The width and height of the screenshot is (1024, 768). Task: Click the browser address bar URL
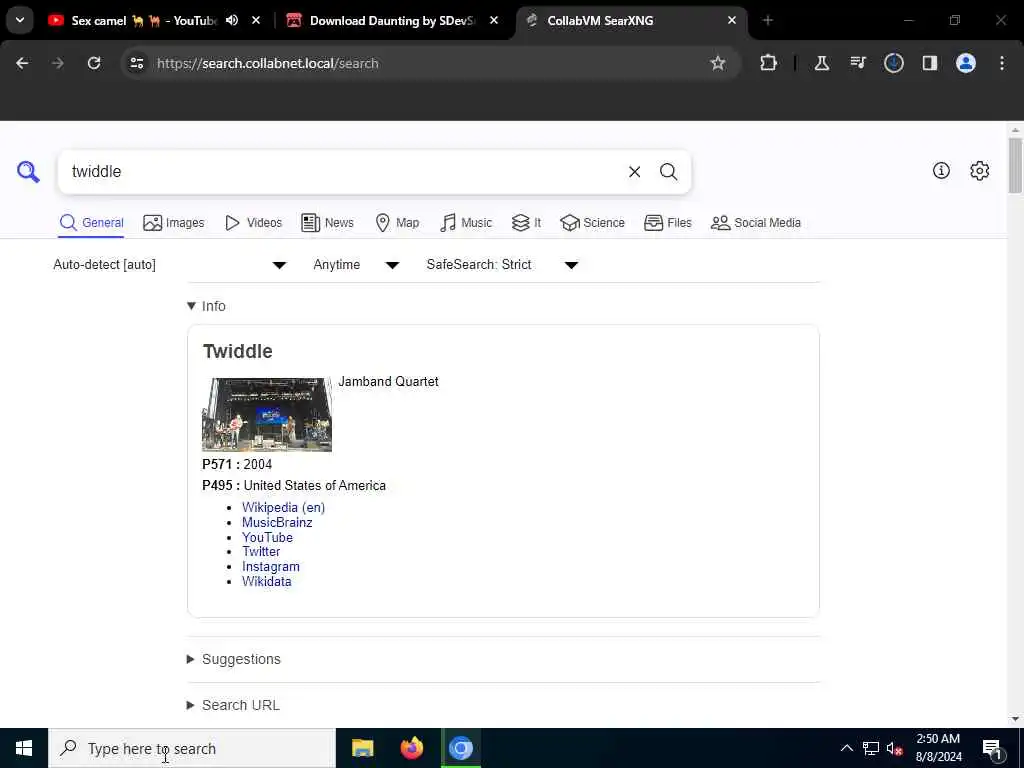268,63
